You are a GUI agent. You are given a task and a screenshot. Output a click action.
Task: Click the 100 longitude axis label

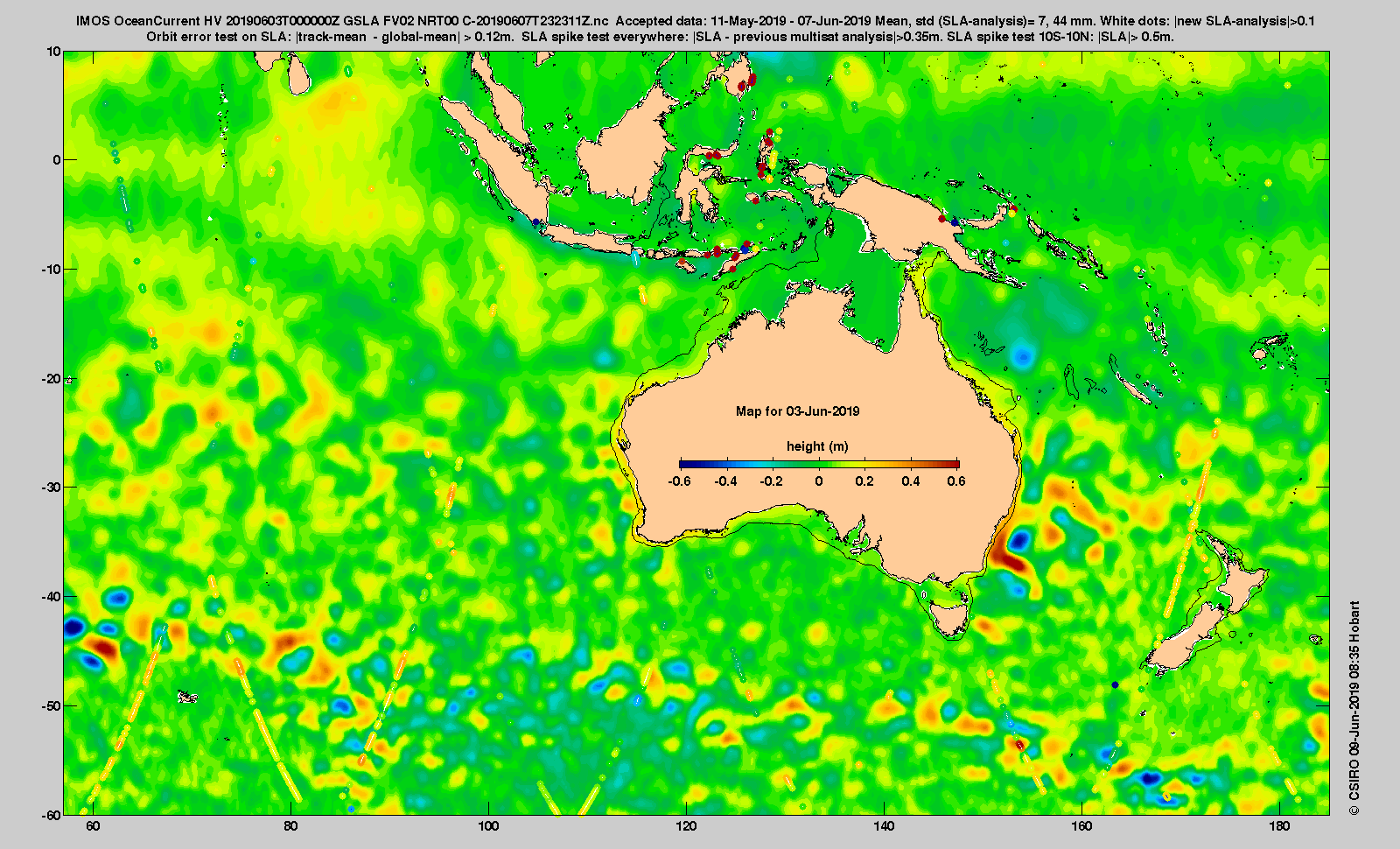pos(488,826)
